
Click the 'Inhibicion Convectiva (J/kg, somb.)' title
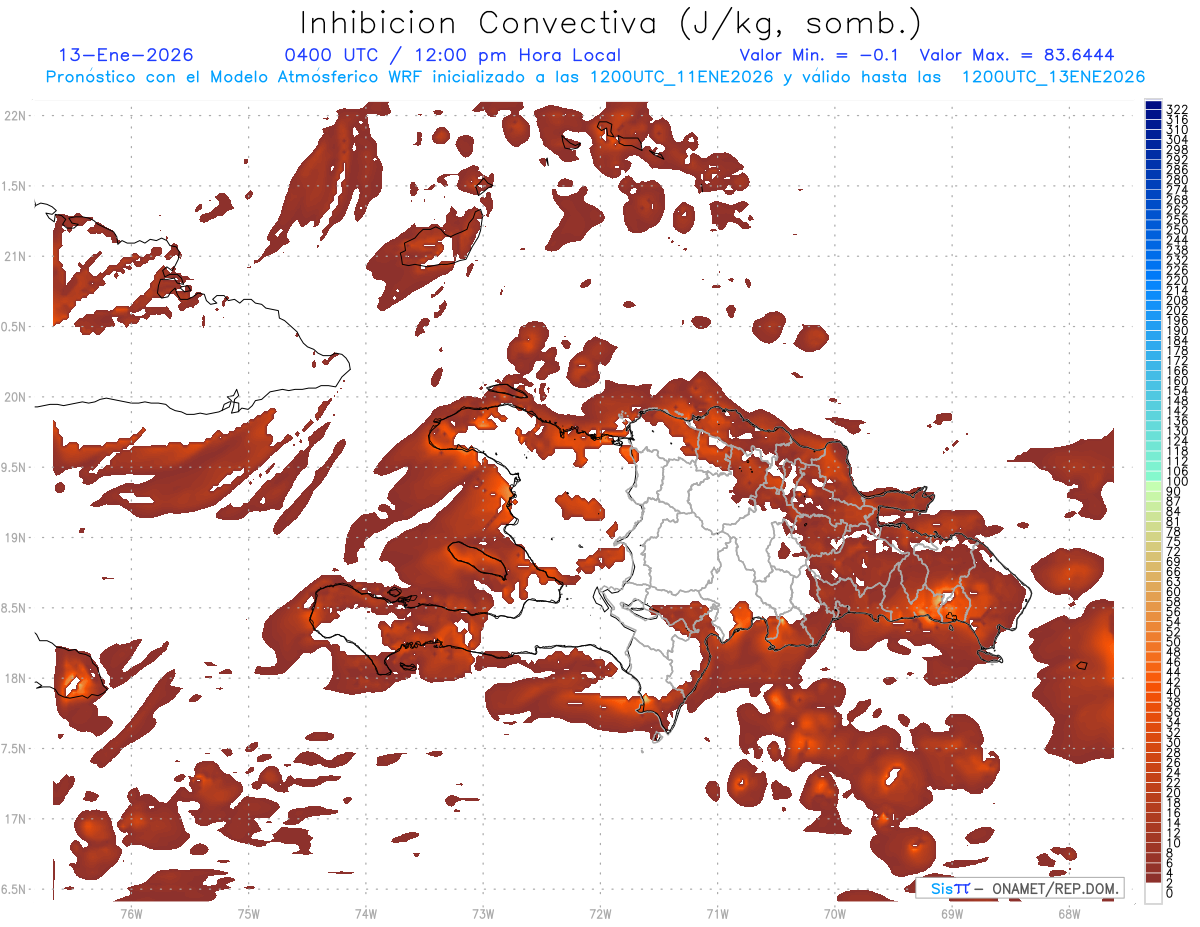pos(611,24)
